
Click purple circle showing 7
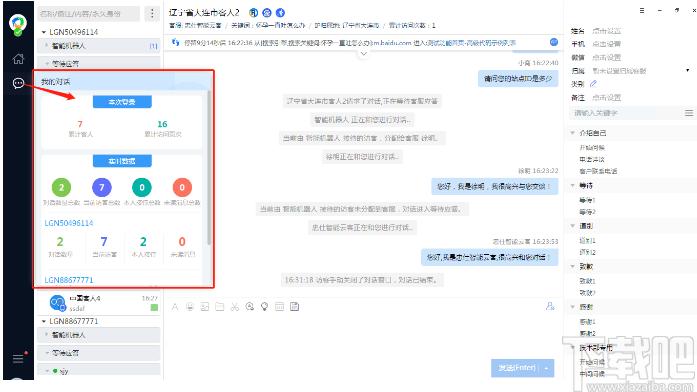[102, 188]
